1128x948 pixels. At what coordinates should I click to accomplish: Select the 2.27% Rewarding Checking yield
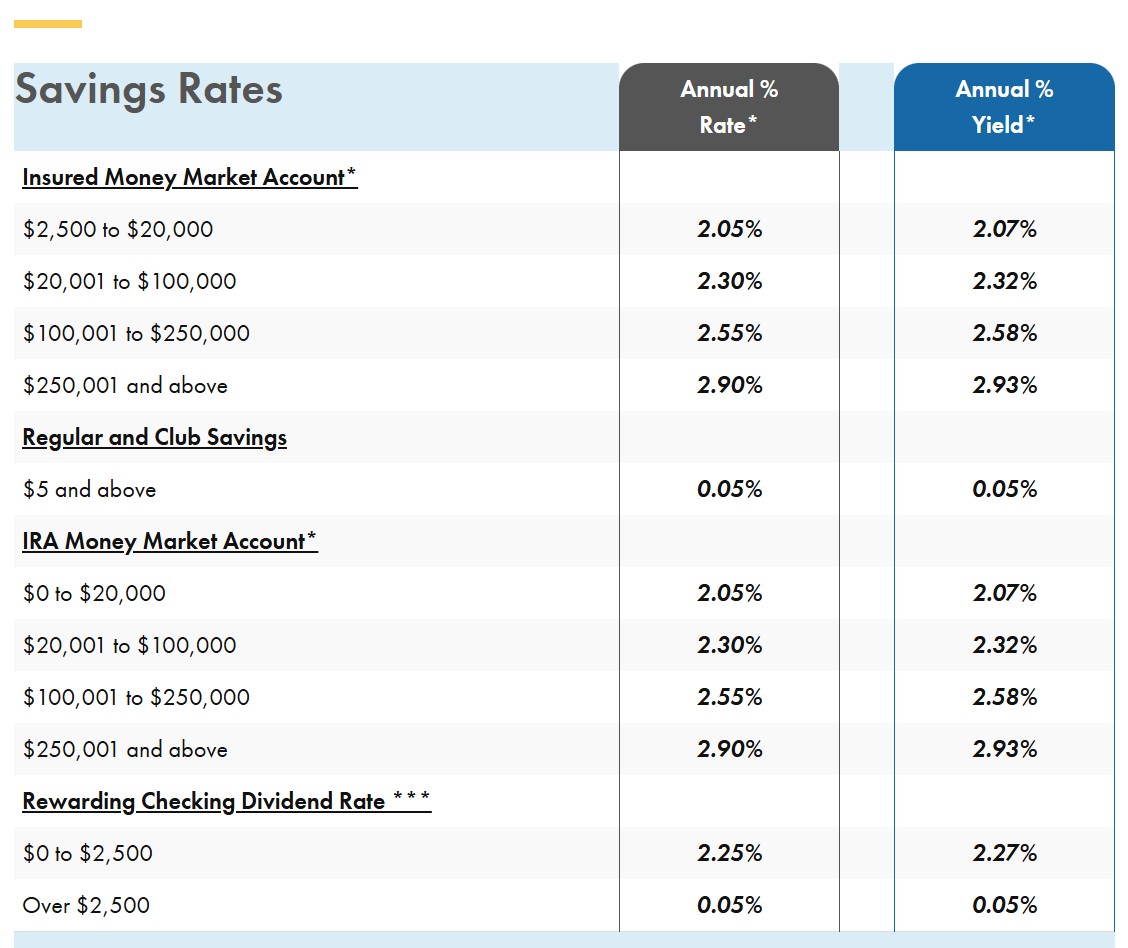point(1005,853)
